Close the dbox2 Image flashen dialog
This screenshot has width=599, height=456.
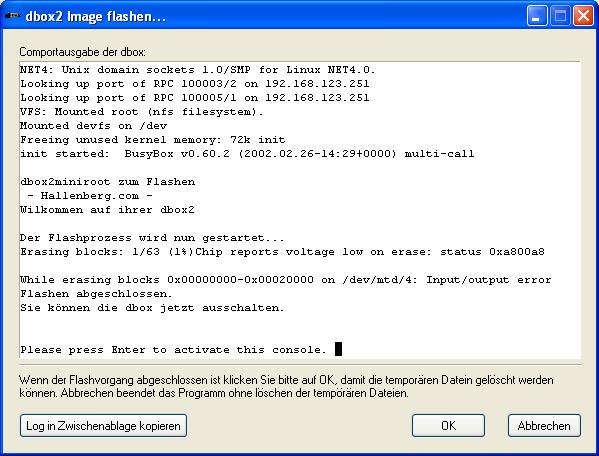pyautogui.click(x=583, y=16)
